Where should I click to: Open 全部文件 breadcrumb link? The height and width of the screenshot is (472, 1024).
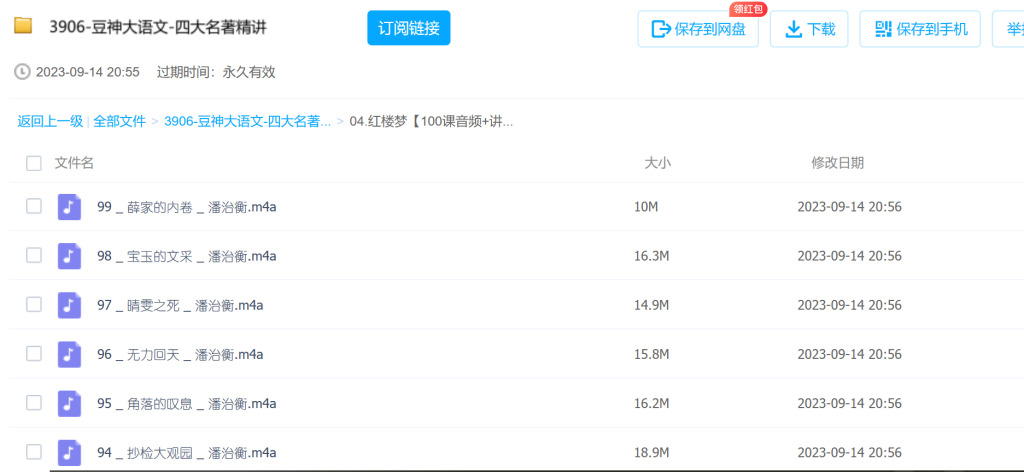coord(120,121)
